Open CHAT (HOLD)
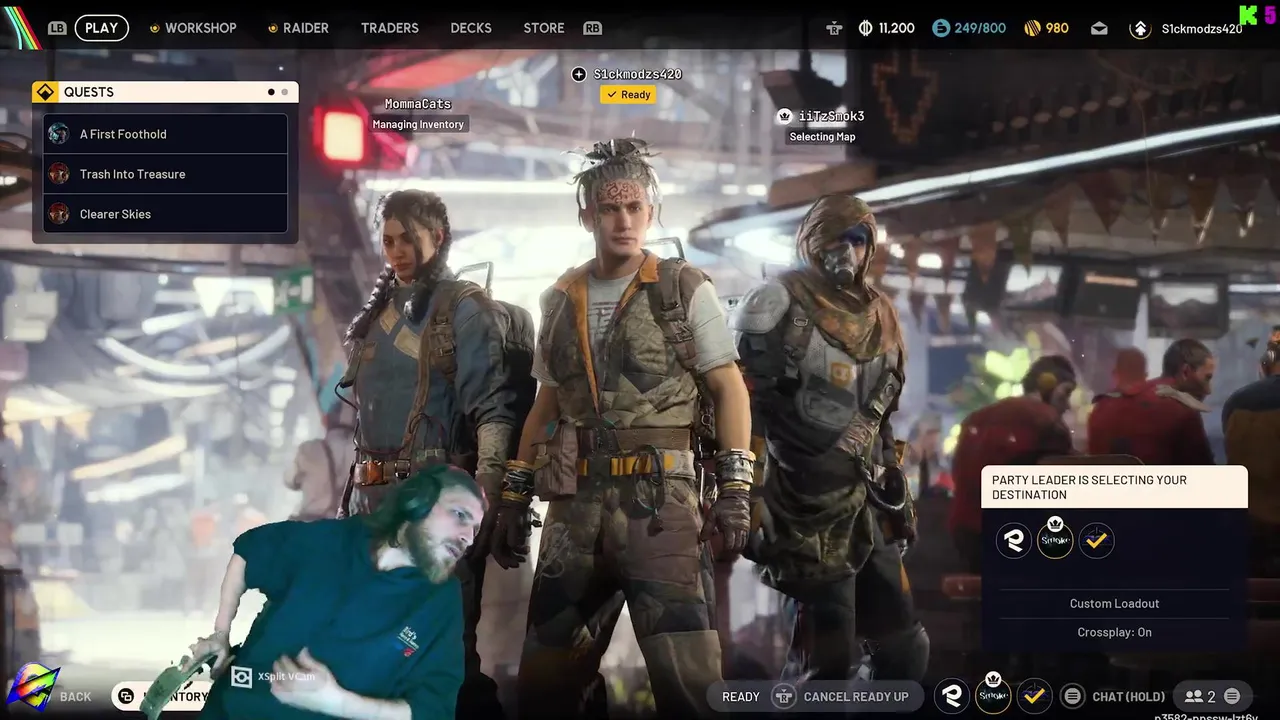1280x720 pixels. (x=1129, y=697)
